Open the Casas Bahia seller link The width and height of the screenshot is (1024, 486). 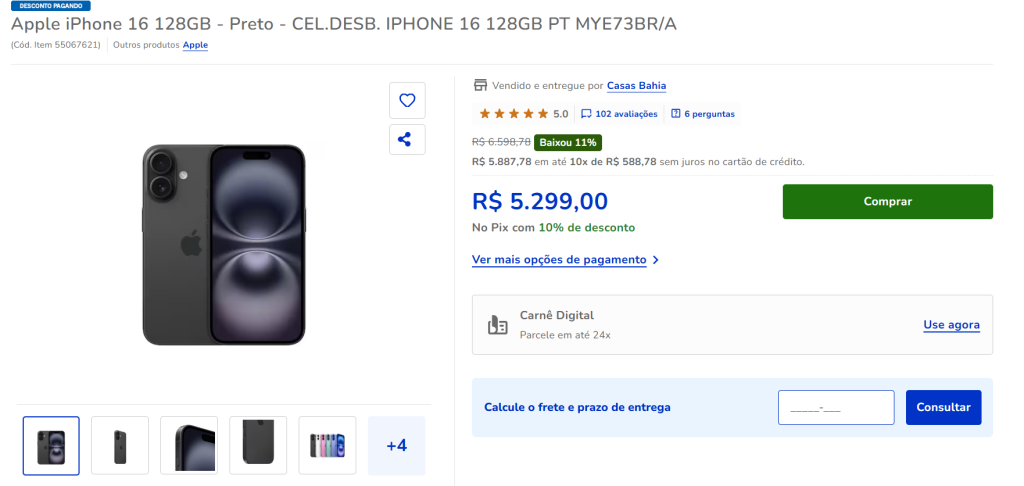[x=636, y=86]
